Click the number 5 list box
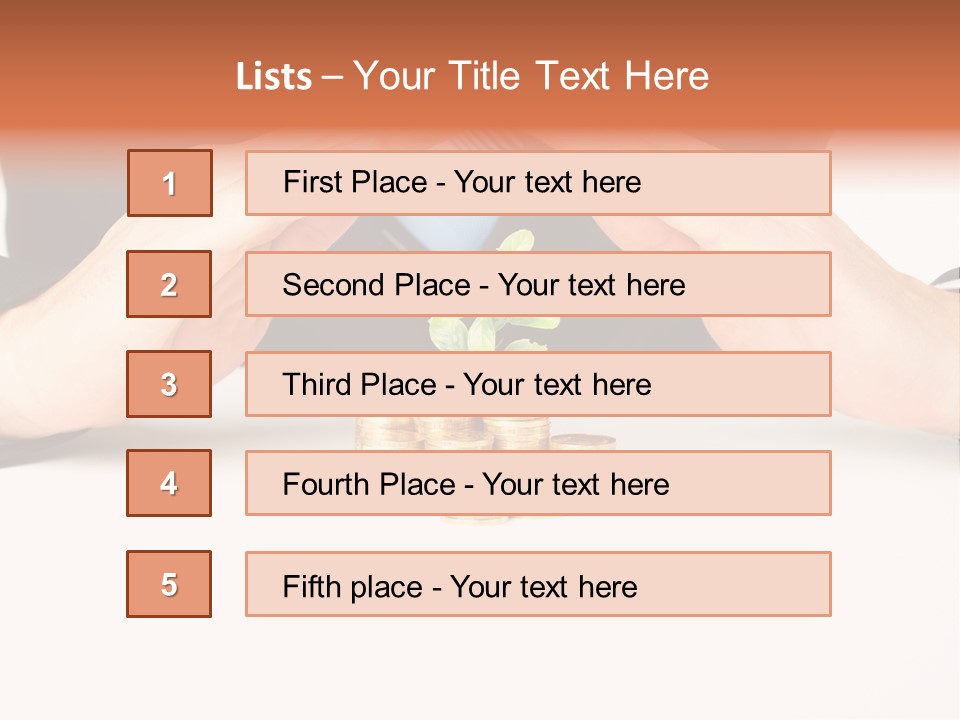The height and width of the screenshot is (720, 960). pyautogui.click(x=169, y=584)
